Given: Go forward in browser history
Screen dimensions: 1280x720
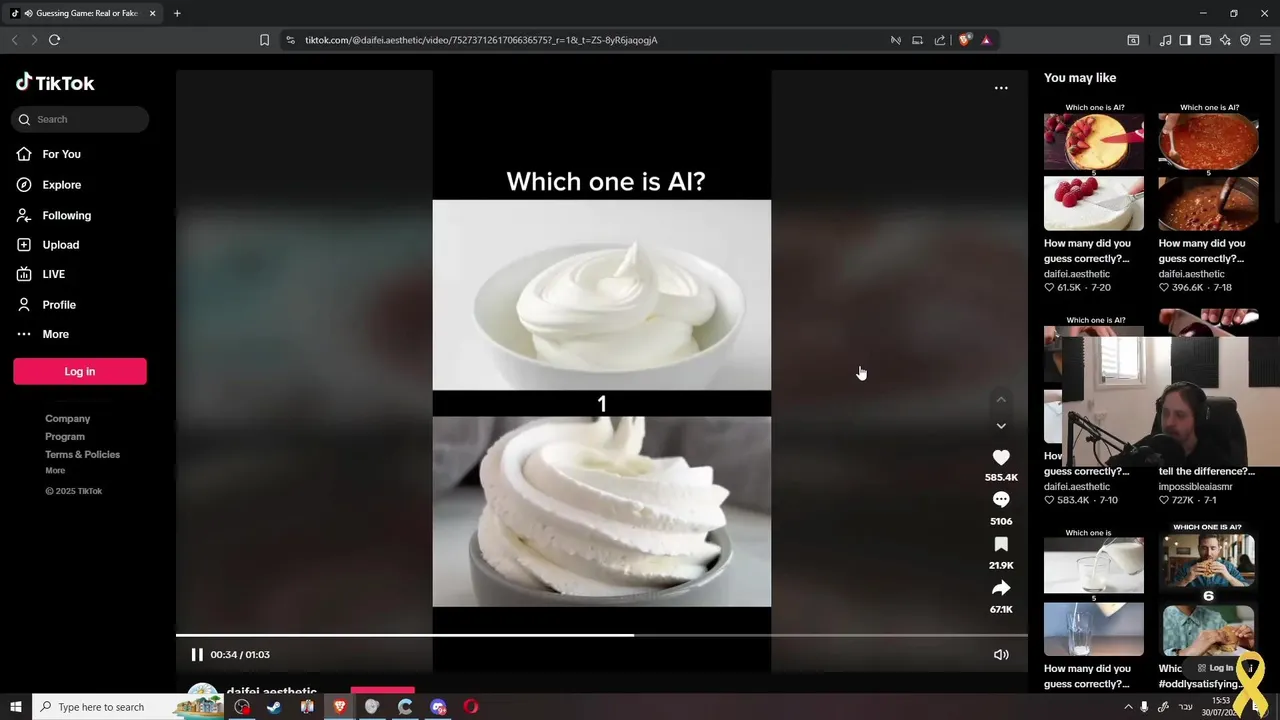Looking at the screenshot, I should click(x=34, y=40).
